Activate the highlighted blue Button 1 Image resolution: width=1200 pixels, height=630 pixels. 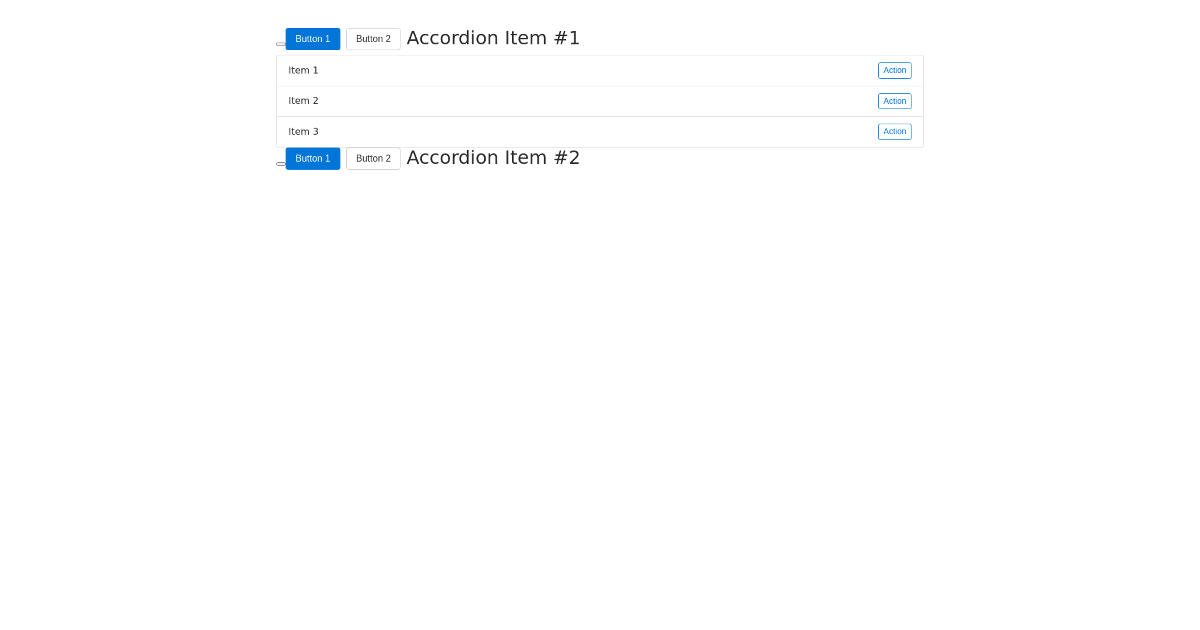312,39
